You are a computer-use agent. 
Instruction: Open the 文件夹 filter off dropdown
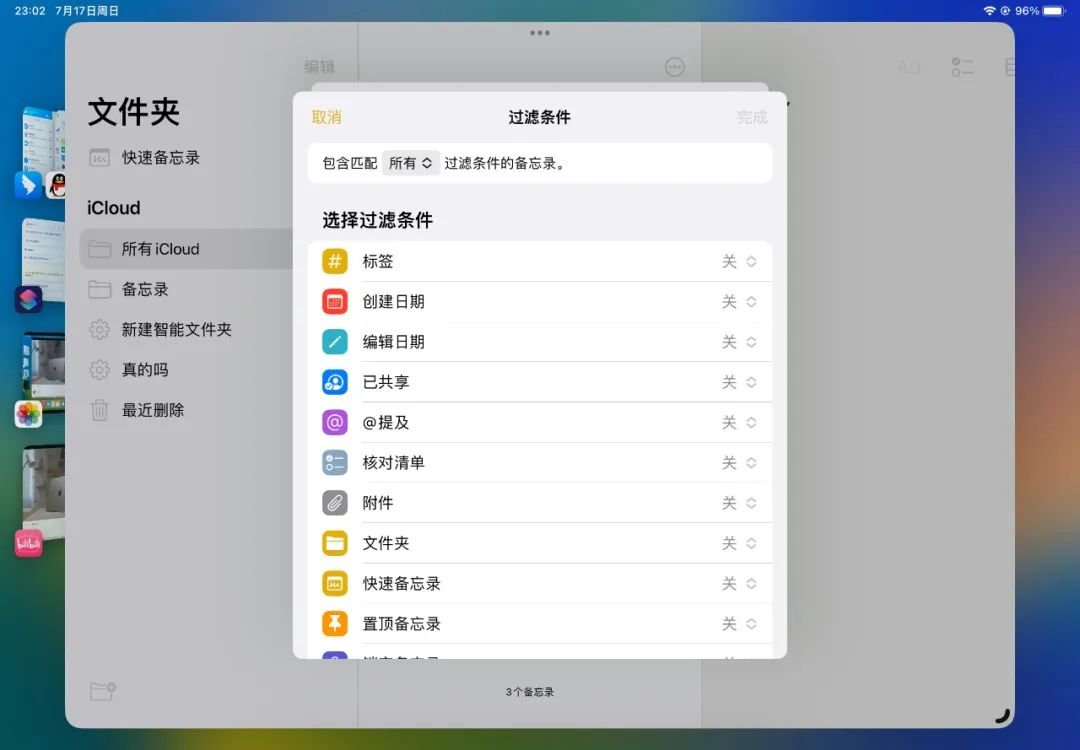point(740,542)
